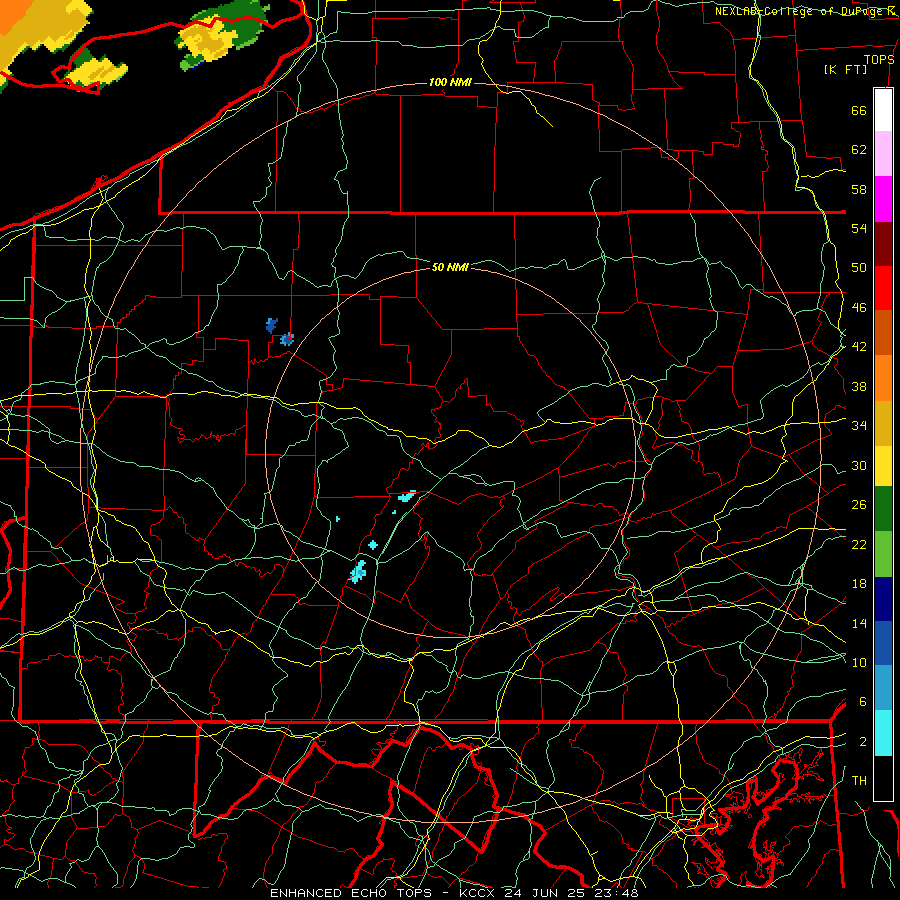Click the 62 value on the scale
Image resolution: width=900 pixels, height=900 pixels.
pos(859,149)
